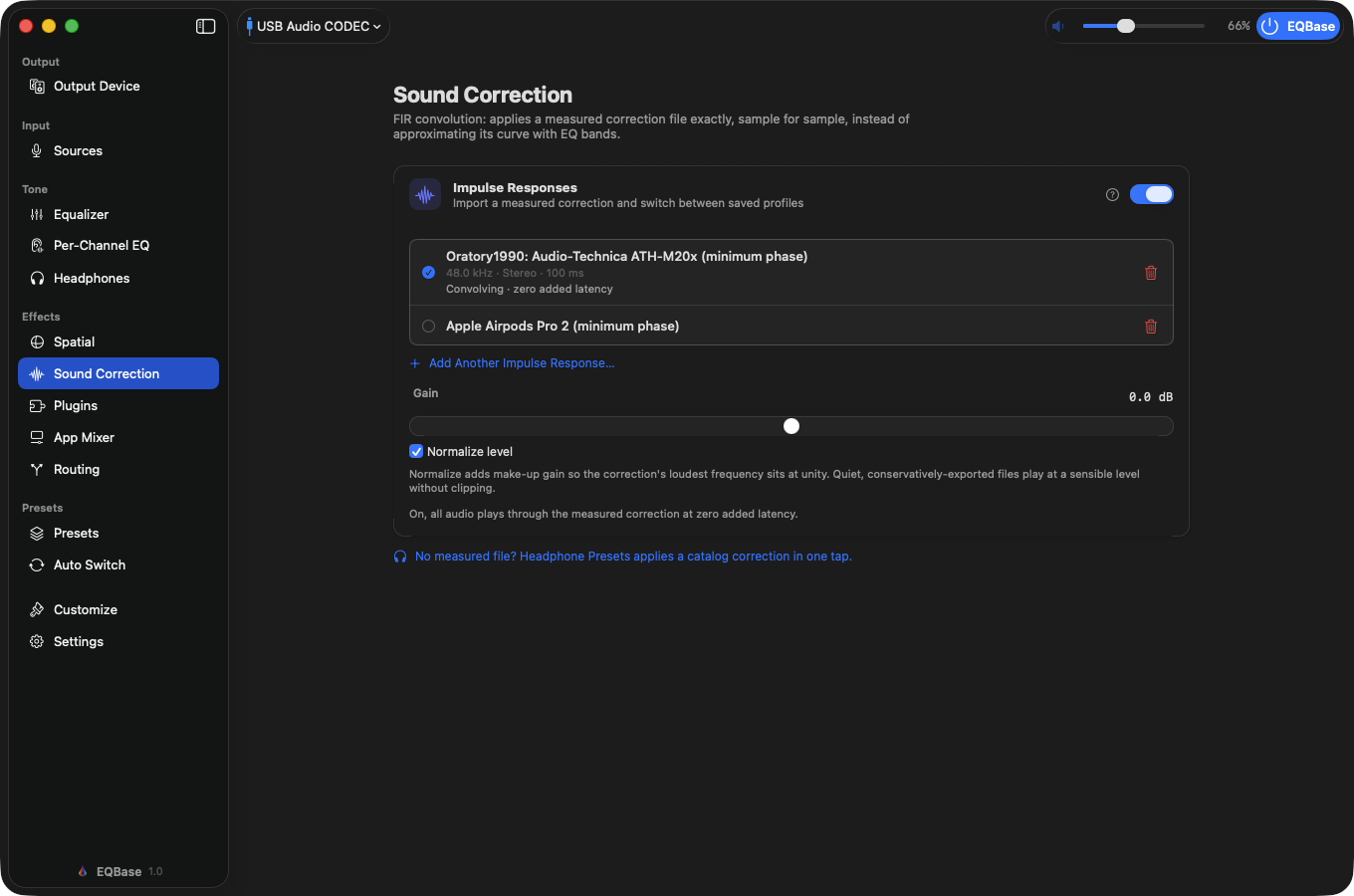
Task: Open Customize label in sidebar
Action: (x=86, y=610)
